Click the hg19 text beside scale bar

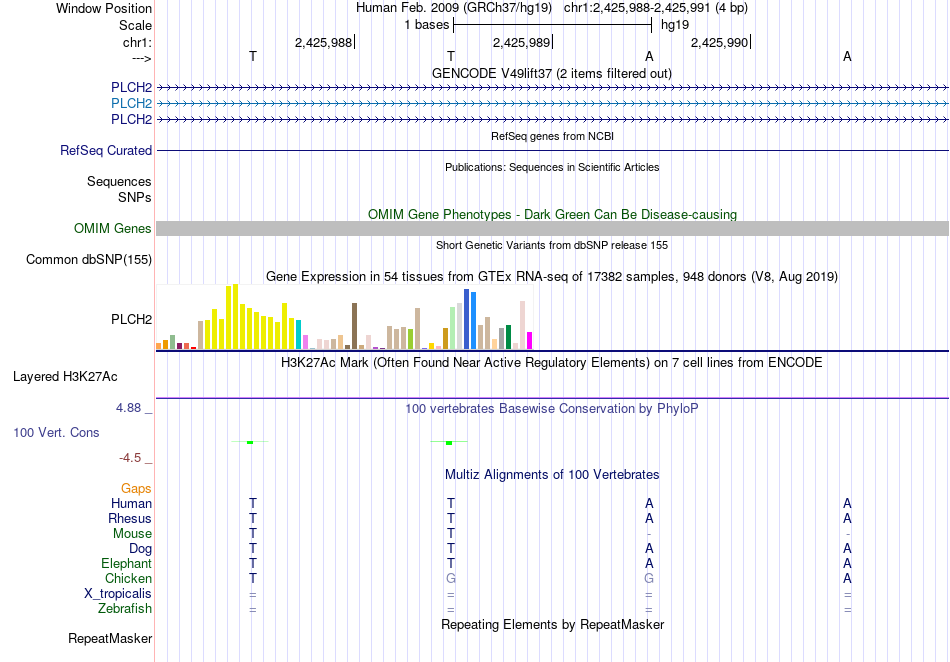coord(675,25)
